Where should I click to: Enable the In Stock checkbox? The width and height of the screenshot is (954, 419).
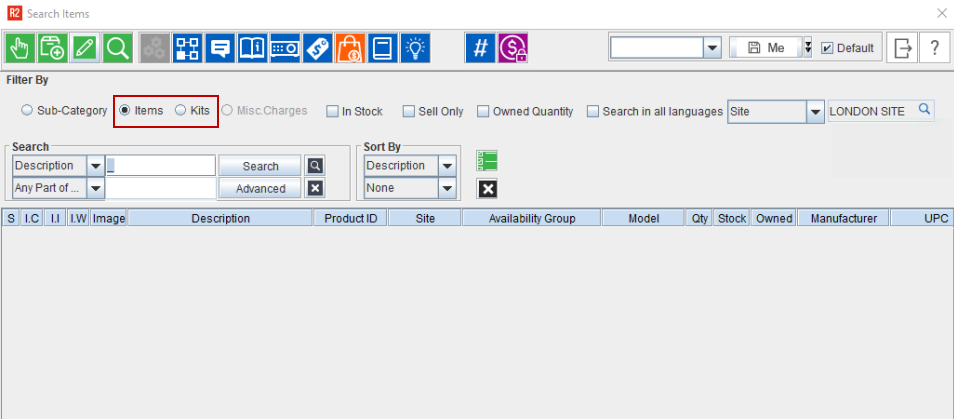coord(333,112)
